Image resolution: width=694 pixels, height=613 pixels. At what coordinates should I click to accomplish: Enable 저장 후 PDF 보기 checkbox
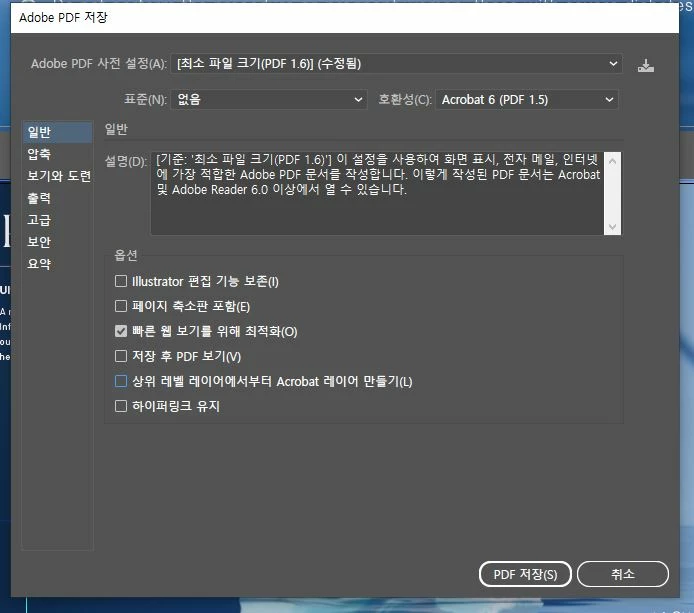(x=121, y=356)
